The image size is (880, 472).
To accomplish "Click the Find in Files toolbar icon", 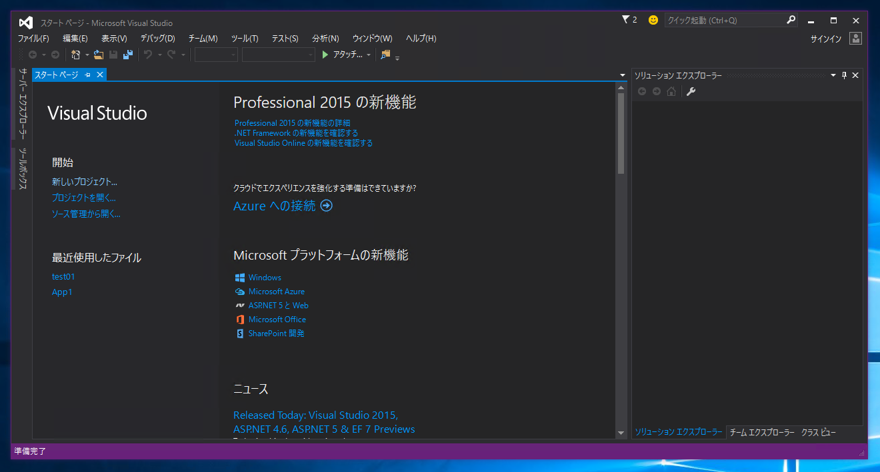I will tap(385, 55).
